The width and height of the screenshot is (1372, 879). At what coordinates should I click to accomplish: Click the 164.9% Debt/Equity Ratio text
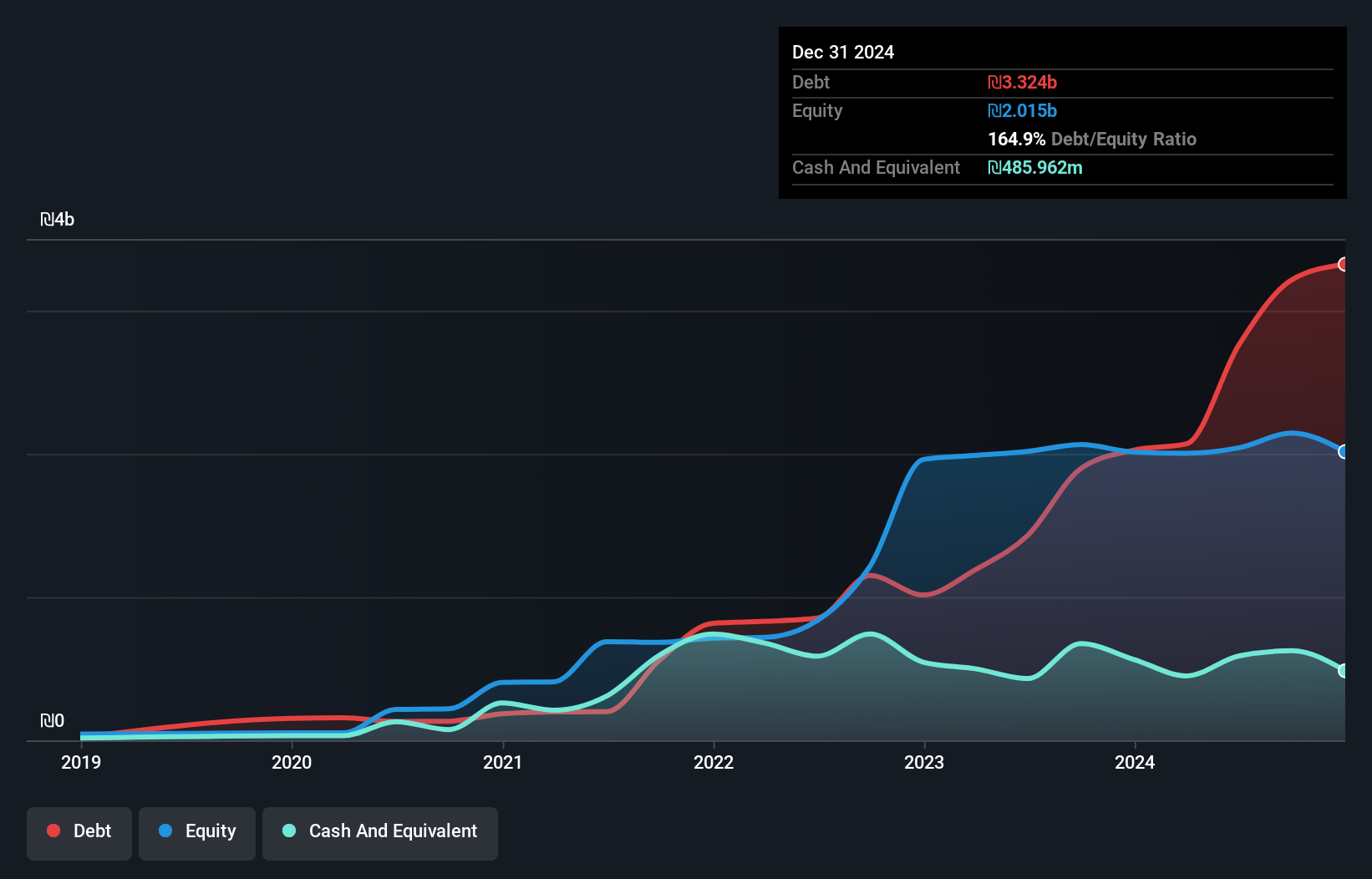point(1092,139)
